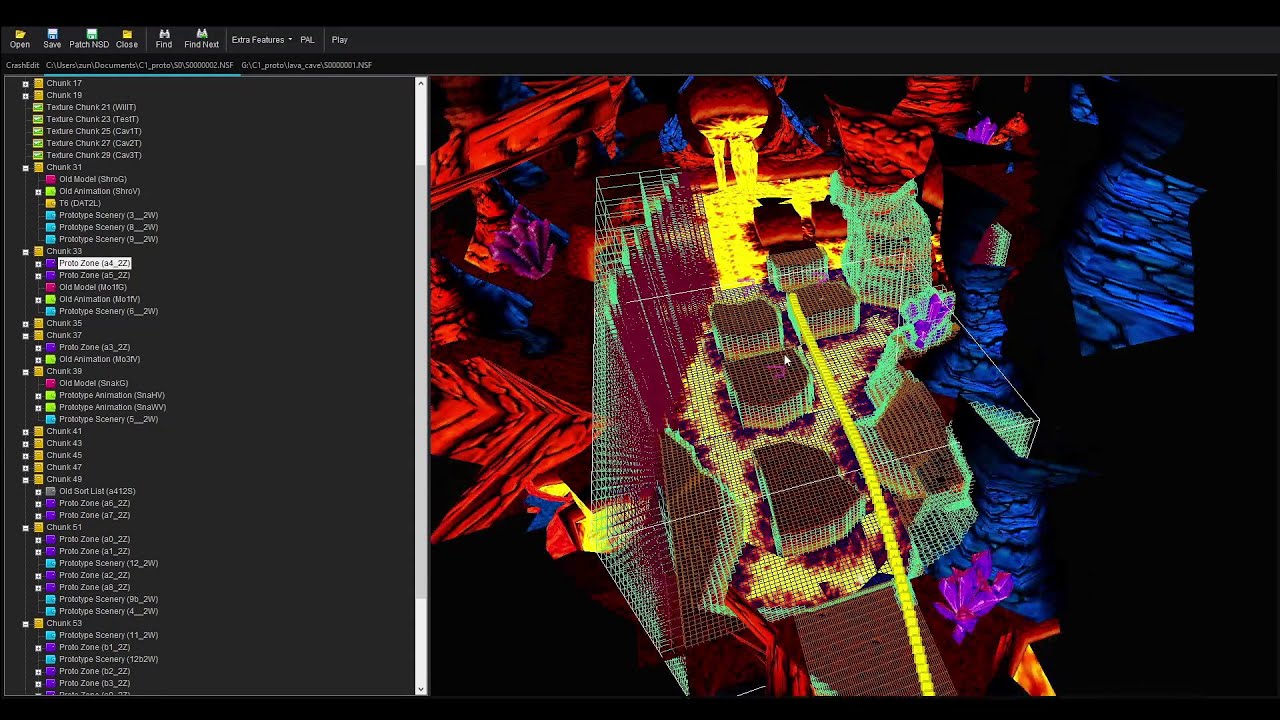Viewport: 1280px width, 720px height.
Task: Click the Chunk 43 folder icon
Action: (38, 443)
